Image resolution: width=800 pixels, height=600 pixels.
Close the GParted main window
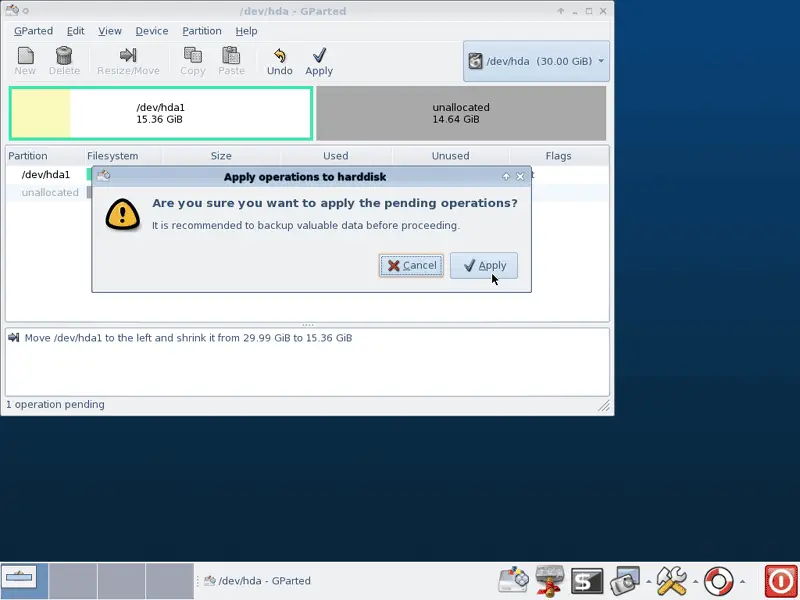click(x=603, y=11)
